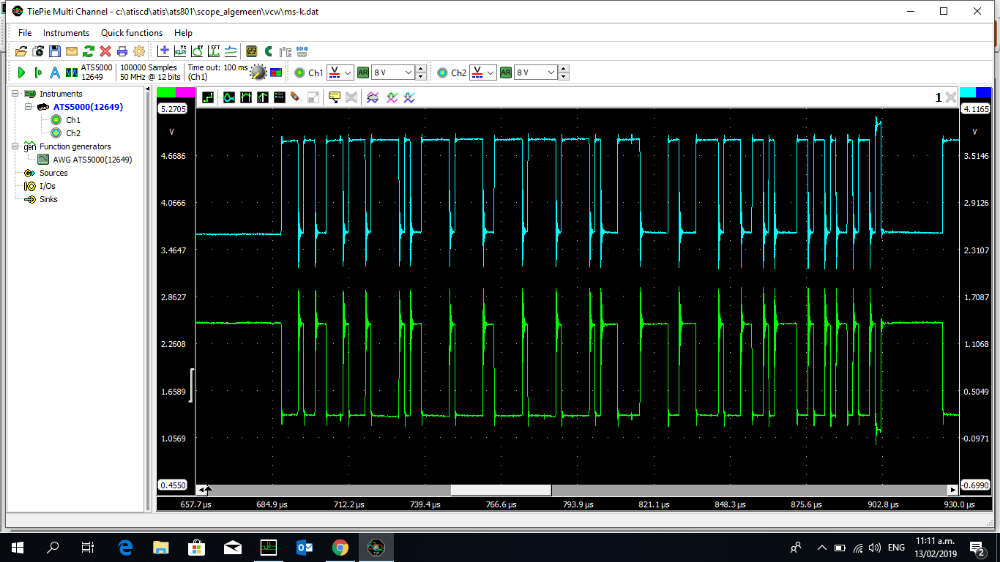Viewport: 1000px width, 562px height.
Task: Click the open folder icon in toolbar
Action: pyautogui.click(x=21, y=51)
